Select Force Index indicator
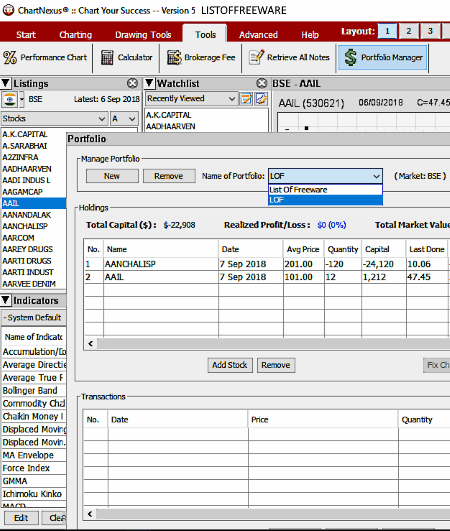Image resolution: width=450 pixels, height=531 pixels. tap(34, 468)
